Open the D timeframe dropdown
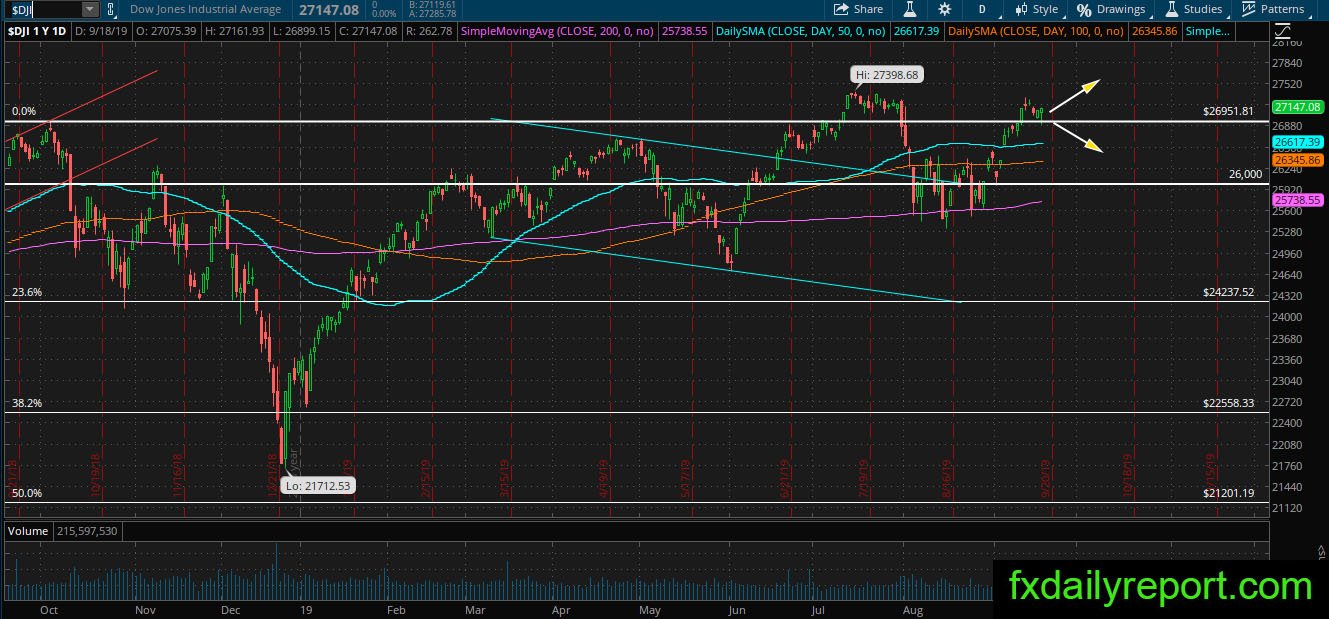 pos(982,9)
